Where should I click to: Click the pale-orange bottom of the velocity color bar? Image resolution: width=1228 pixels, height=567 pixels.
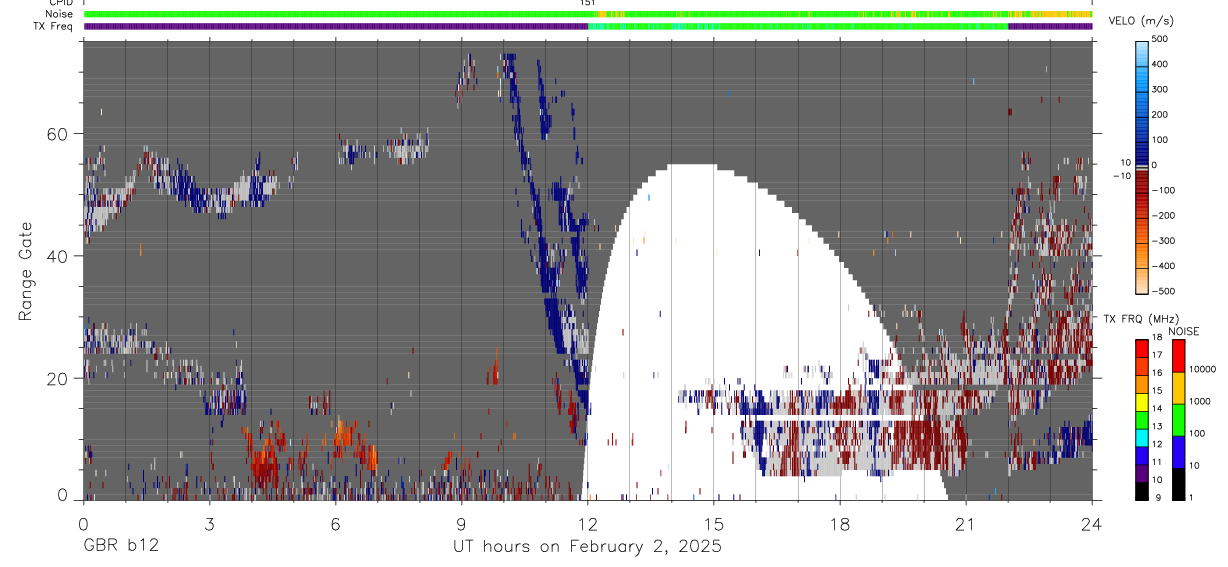tap(1142, 283)
